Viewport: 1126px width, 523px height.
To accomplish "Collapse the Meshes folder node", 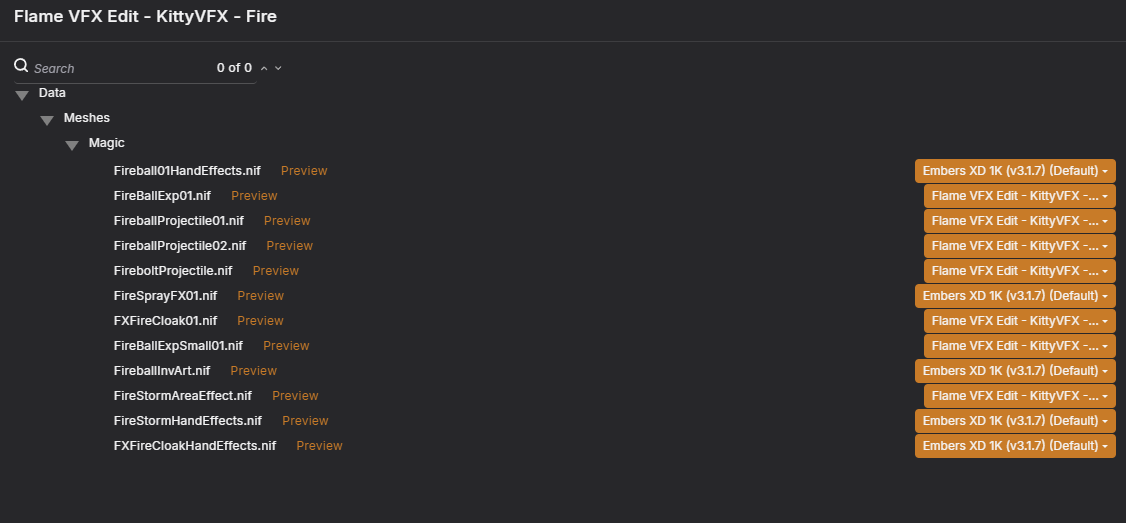I will click(x=47, y=120).
